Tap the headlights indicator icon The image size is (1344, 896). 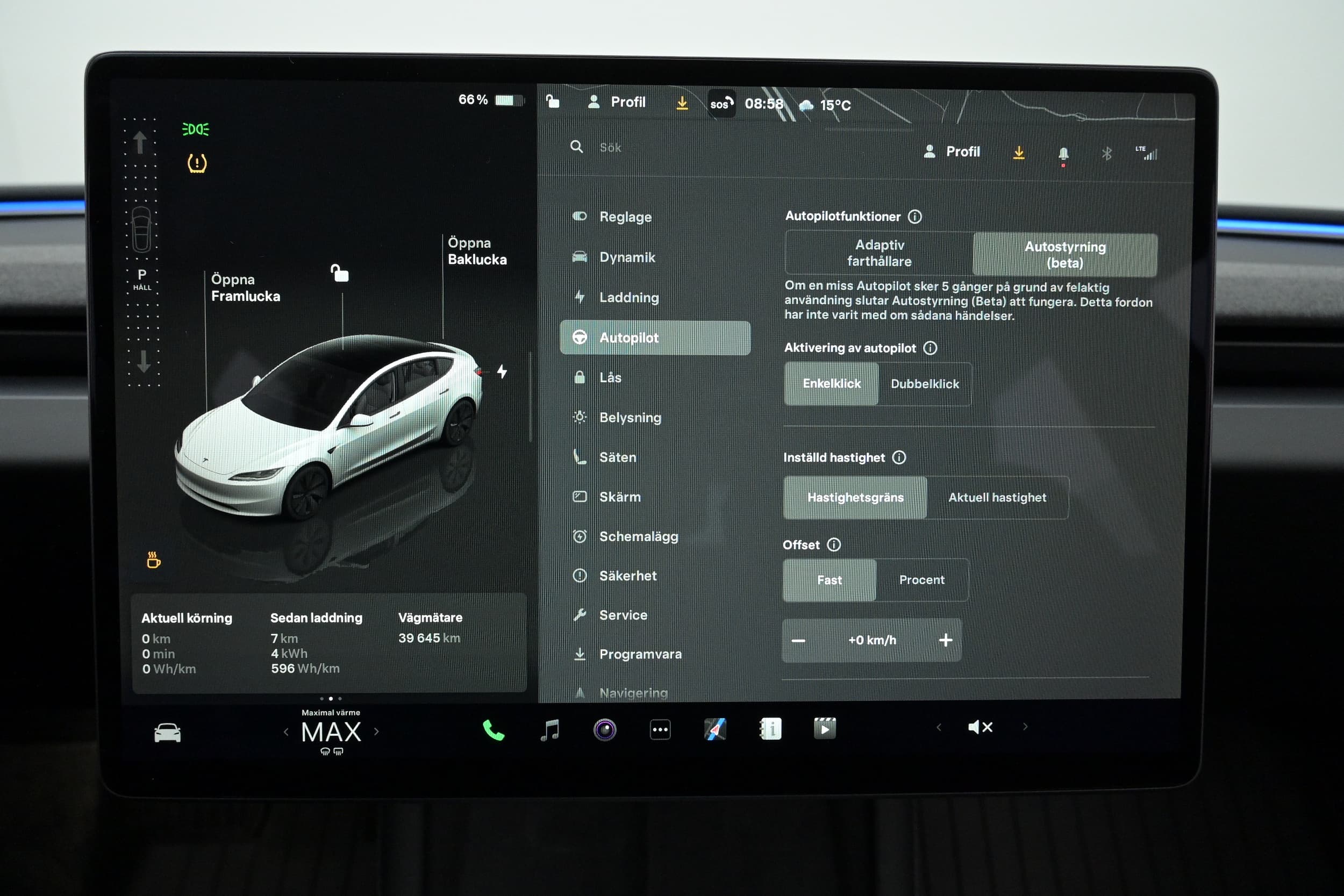coord(196,129)
